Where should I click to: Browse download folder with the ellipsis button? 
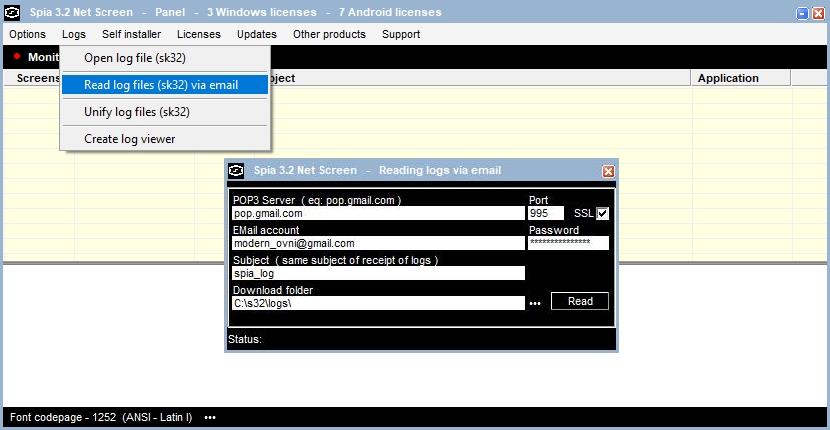pyautogui.click(x=535, y=303)
